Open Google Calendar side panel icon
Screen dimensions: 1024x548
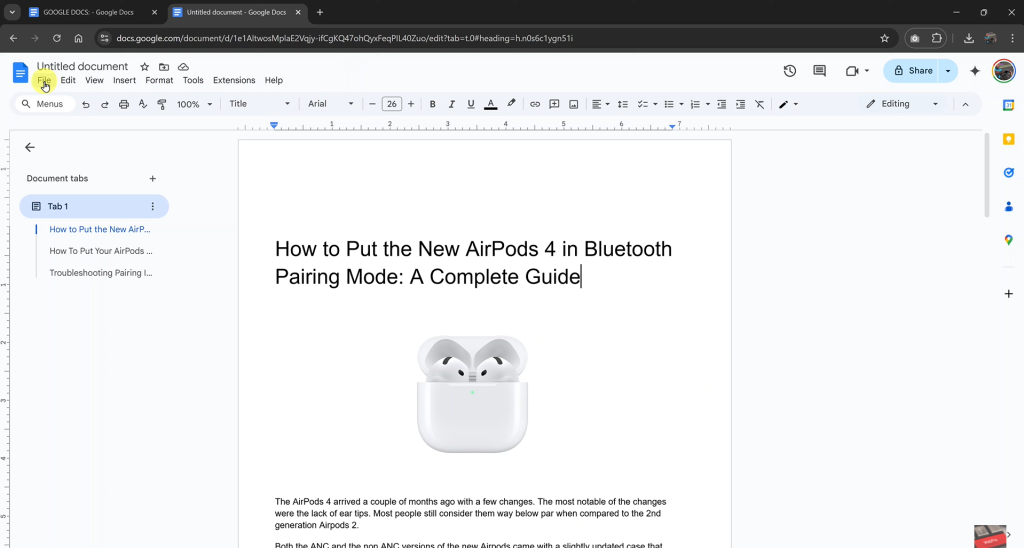click(x=1008, y=105)
